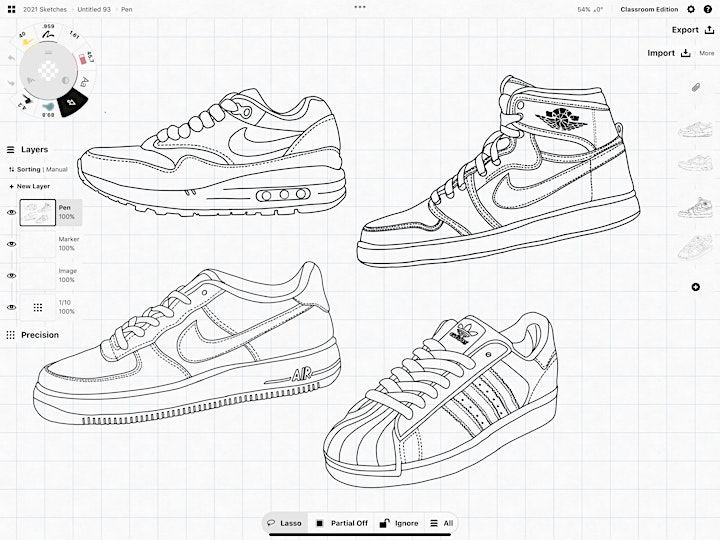
Task: Select the Marker layer thumbnail
Action: point(38,244)
